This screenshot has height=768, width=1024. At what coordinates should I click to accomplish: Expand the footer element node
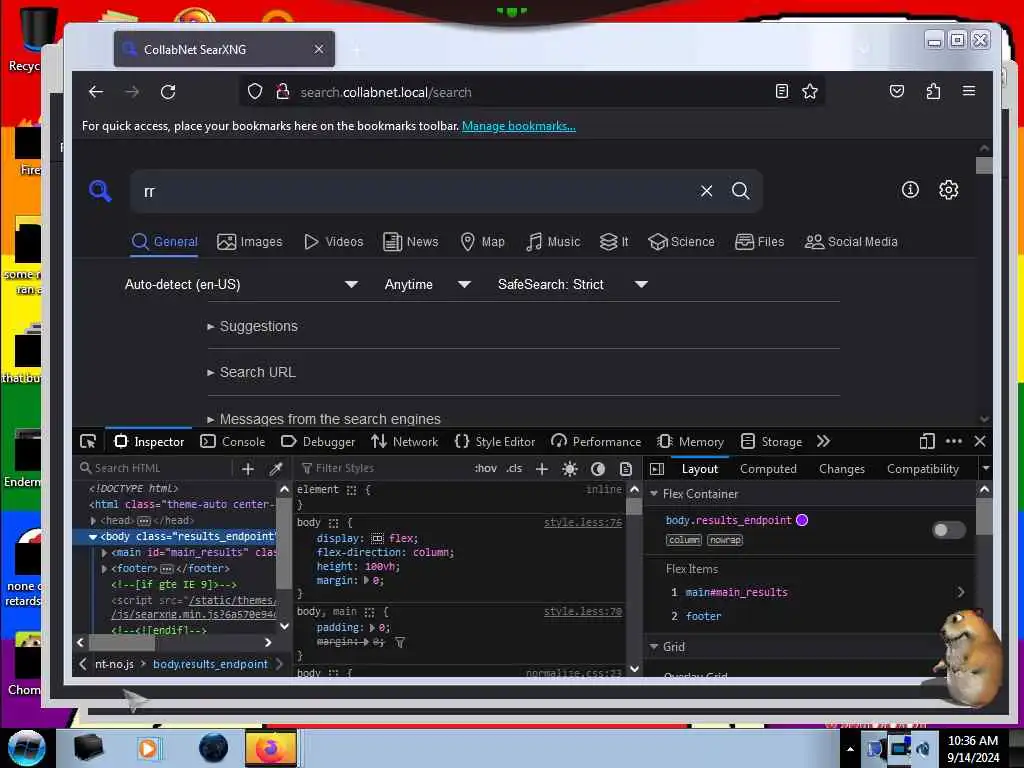pyautogui.click(x=104, y=569)
